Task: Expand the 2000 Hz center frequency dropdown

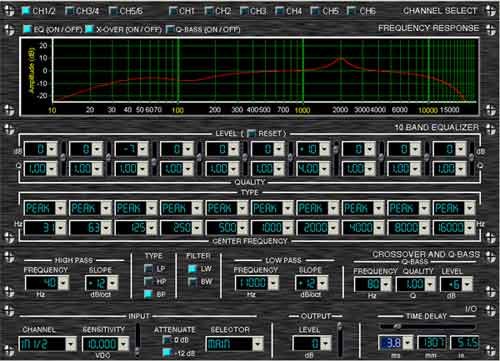Action: point(333,228)
